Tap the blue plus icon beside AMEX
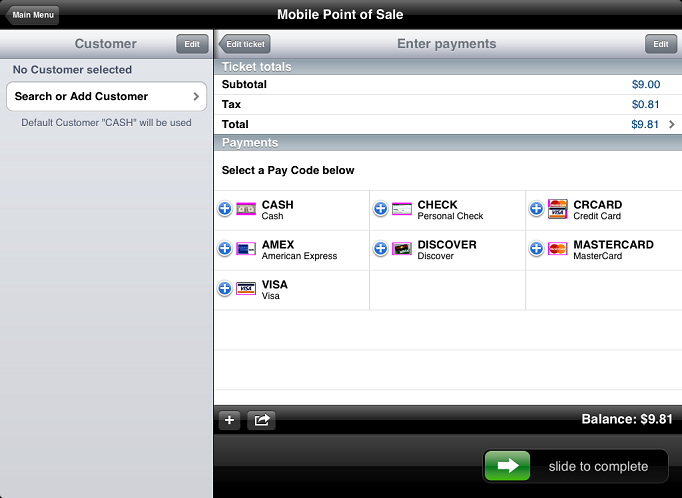The image size is (682, 498). click(224, 249)
